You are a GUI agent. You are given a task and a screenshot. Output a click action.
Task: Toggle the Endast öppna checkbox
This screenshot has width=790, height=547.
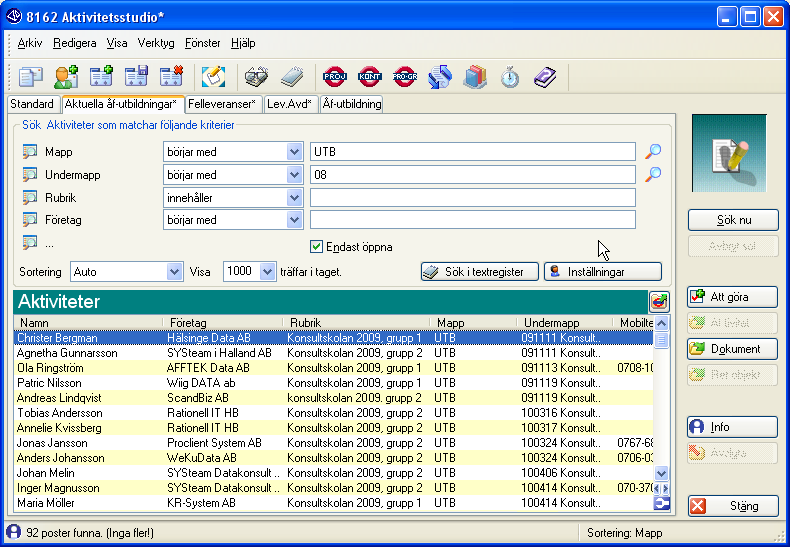(x=316, y=247)
